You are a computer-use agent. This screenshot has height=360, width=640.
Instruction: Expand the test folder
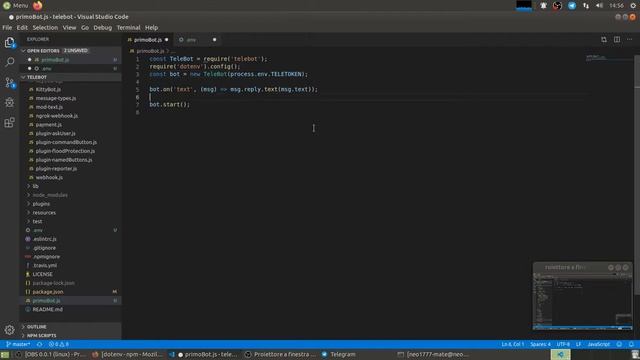click(71, 221)
